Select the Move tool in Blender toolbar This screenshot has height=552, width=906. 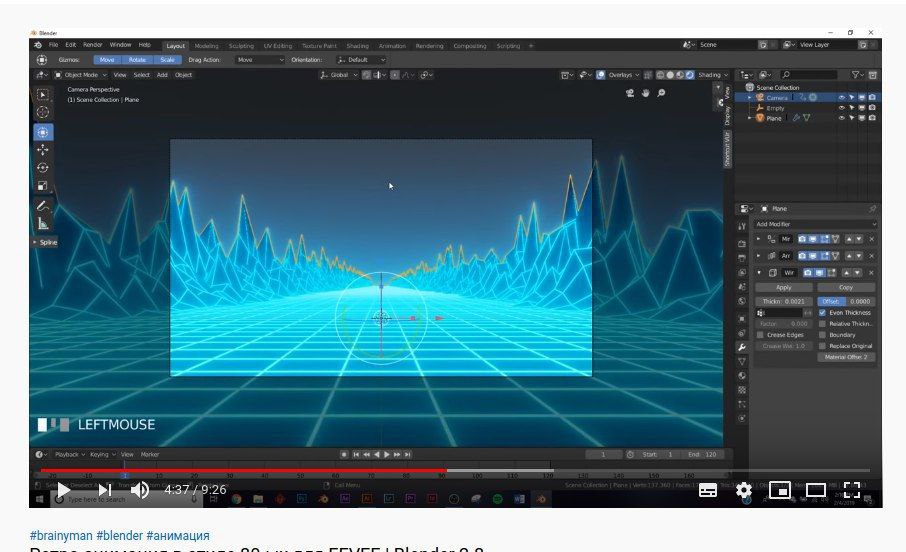43,150
